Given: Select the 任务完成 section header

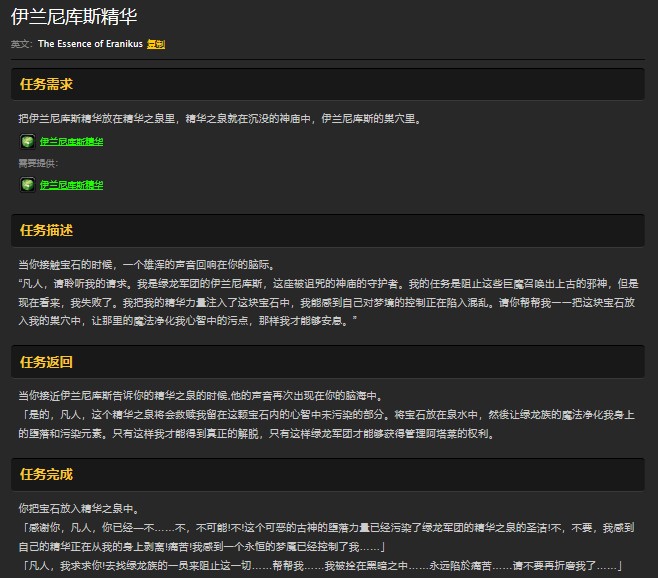Looking at the screenshot, I should (47, 474).
